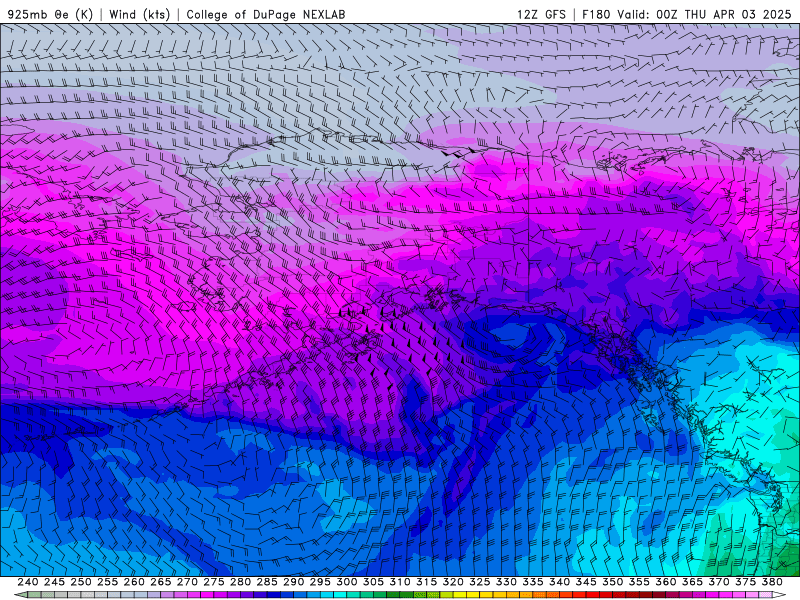800x600 pixels.
Task: Select the 305 legend value
Action: click(373, 582)
